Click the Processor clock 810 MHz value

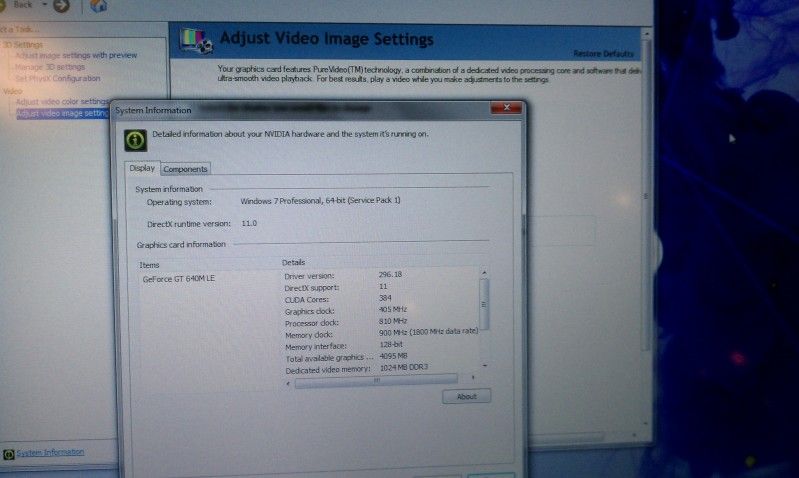[x=393, y=321]
